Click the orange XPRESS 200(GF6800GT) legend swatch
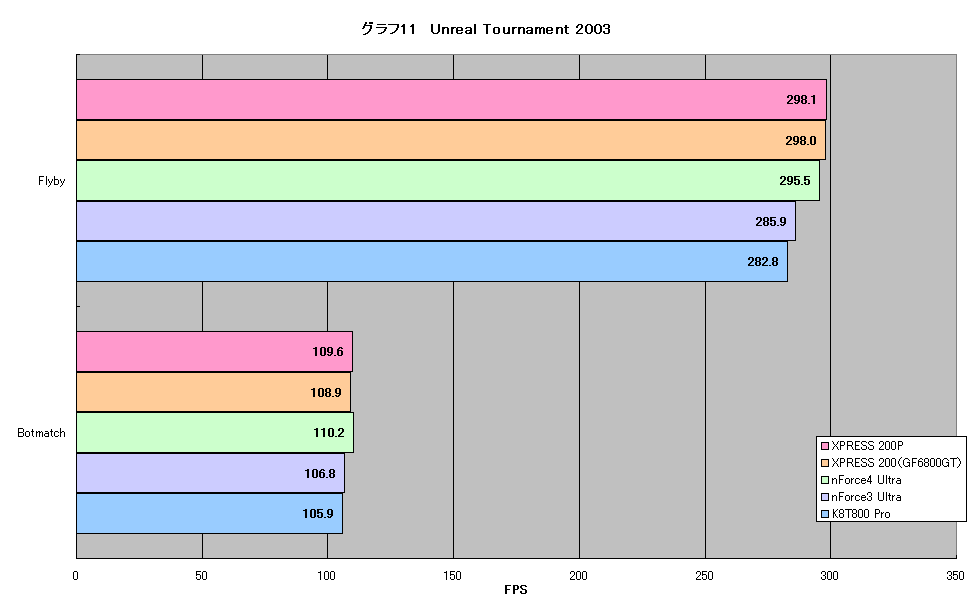This screenshot has height=604, width=972. coord(825,463)
